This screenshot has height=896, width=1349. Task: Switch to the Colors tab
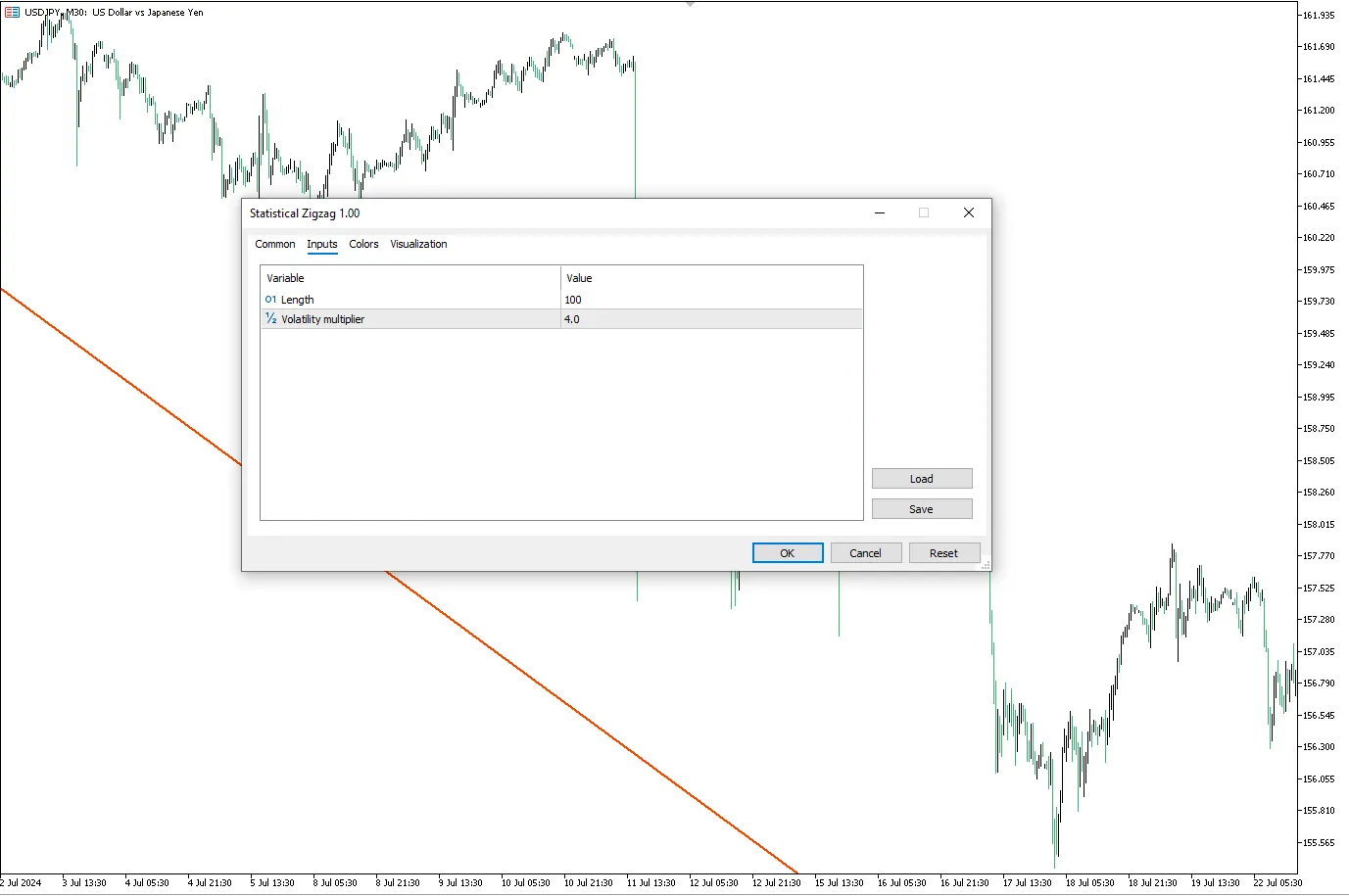click(363, 245)
